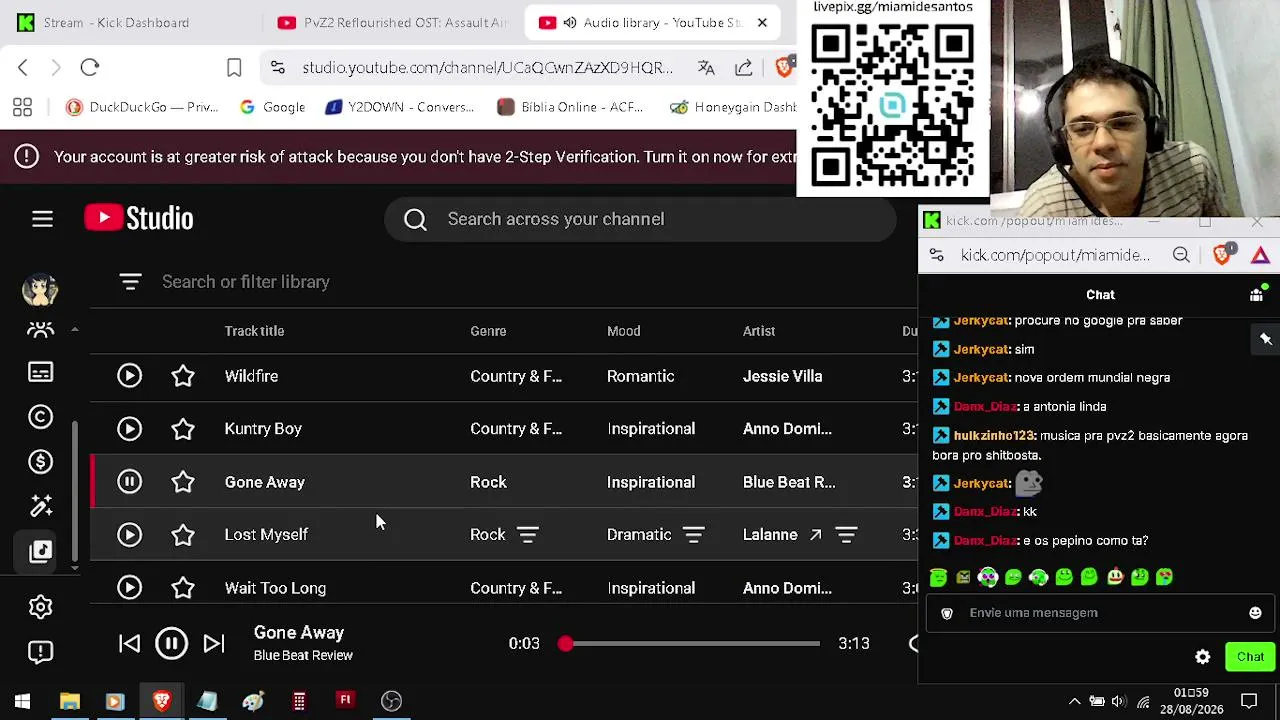Focus the Search across your channel box
Image resolution: width=1280 pixels, height=720 pixels.
(x=640, y=219)
